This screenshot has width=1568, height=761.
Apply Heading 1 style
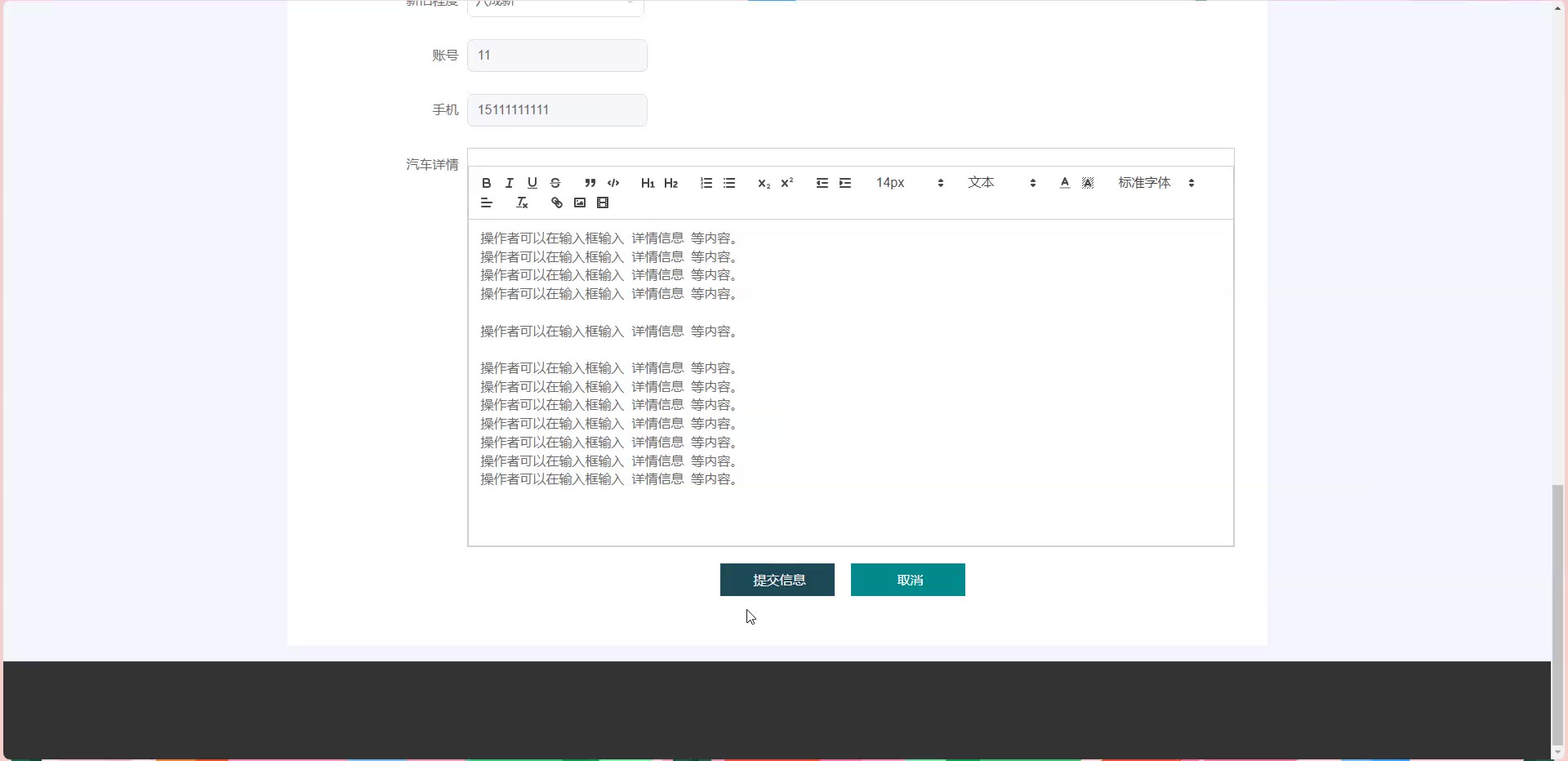click(648, 183)
